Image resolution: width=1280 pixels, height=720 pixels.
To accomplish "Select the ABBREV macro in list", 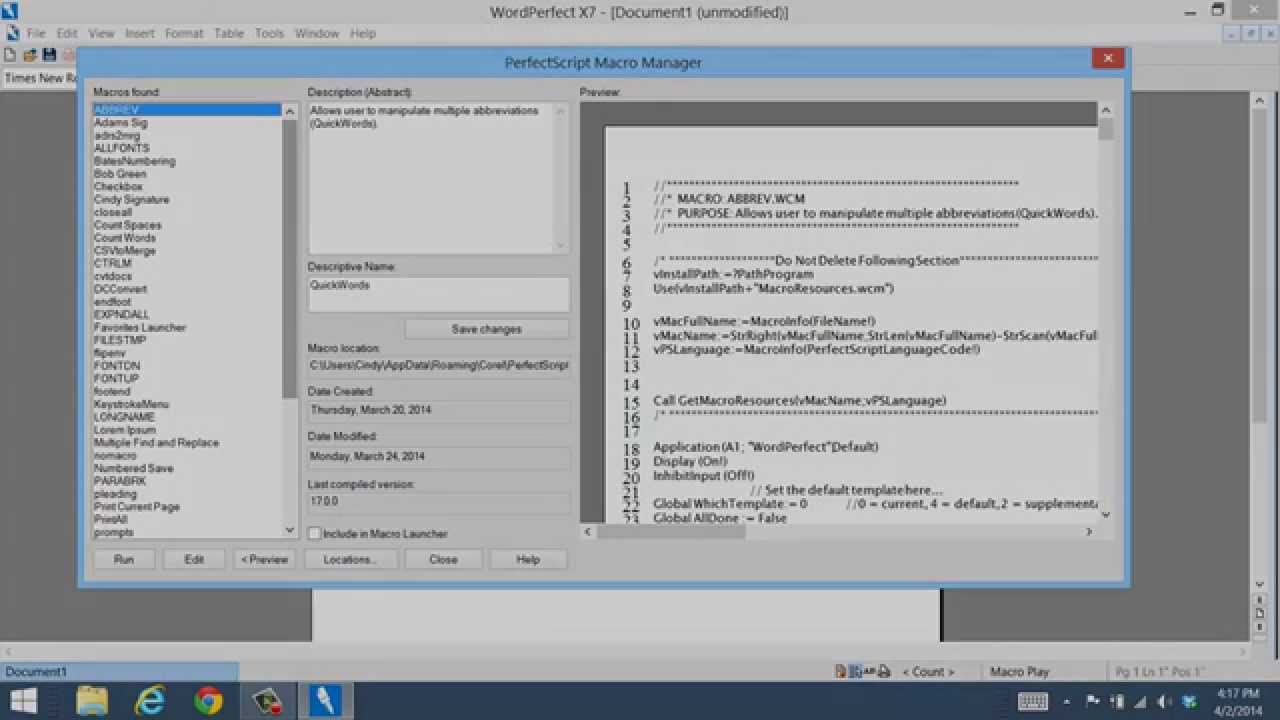I will [x=187, y=110].
